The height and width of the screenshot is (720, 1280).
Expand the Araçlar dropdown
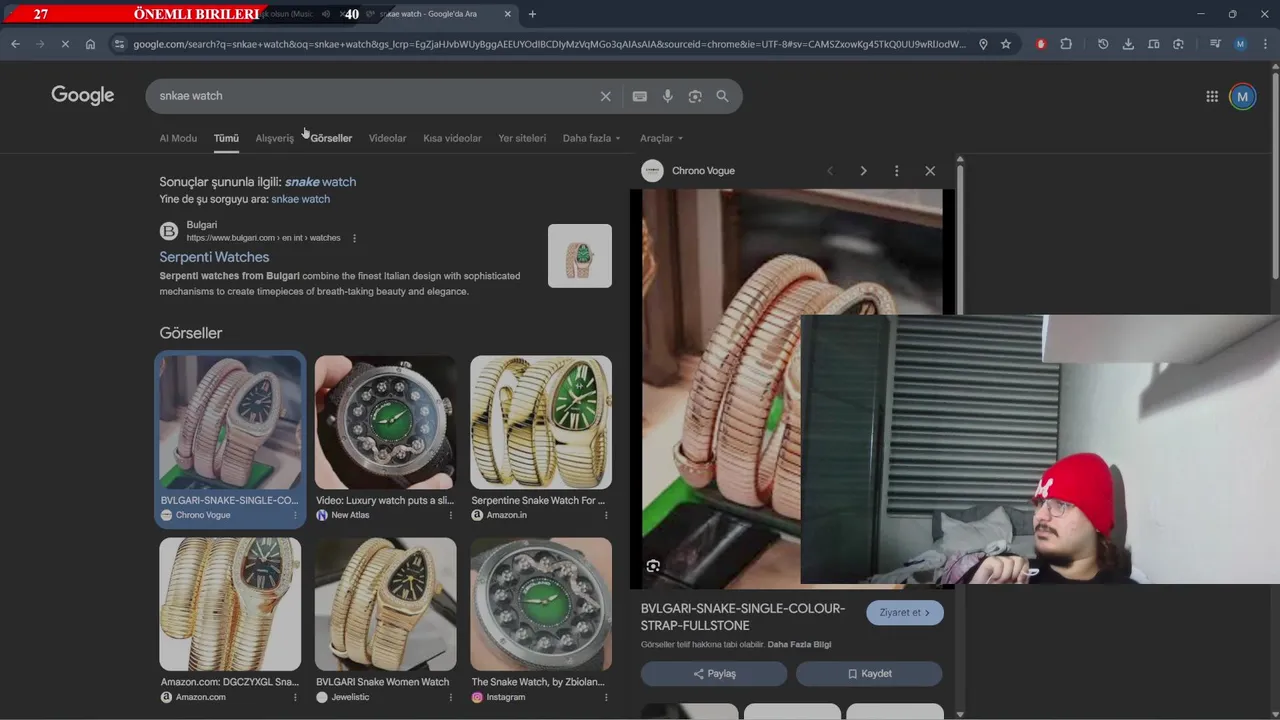tap(661, 138)
